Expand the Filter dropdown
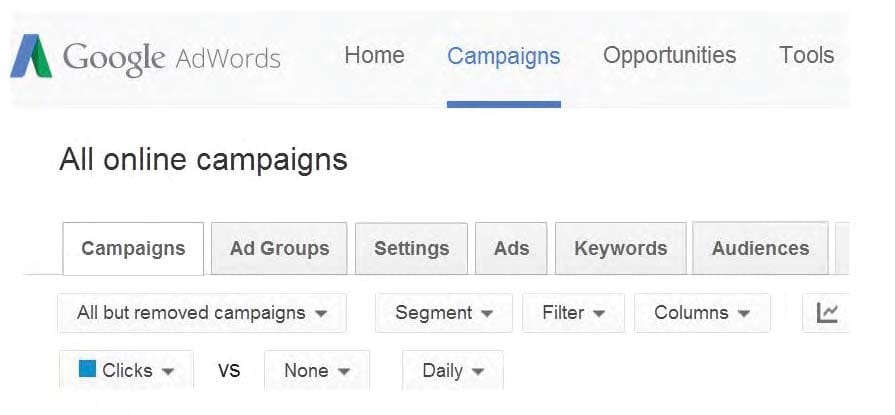 573,313
